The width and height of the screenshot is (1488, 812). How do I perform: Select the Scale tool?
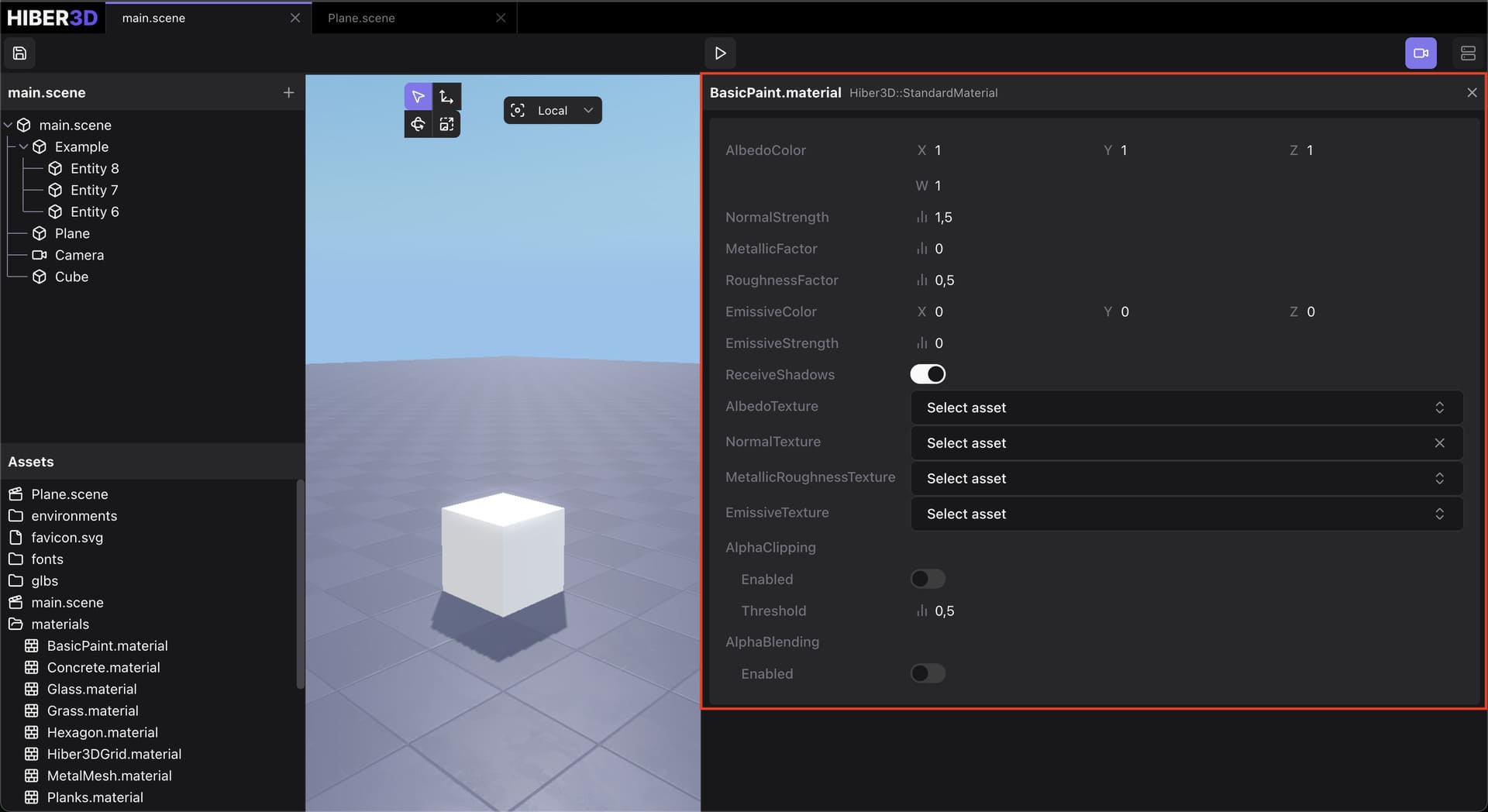[446, 124]
